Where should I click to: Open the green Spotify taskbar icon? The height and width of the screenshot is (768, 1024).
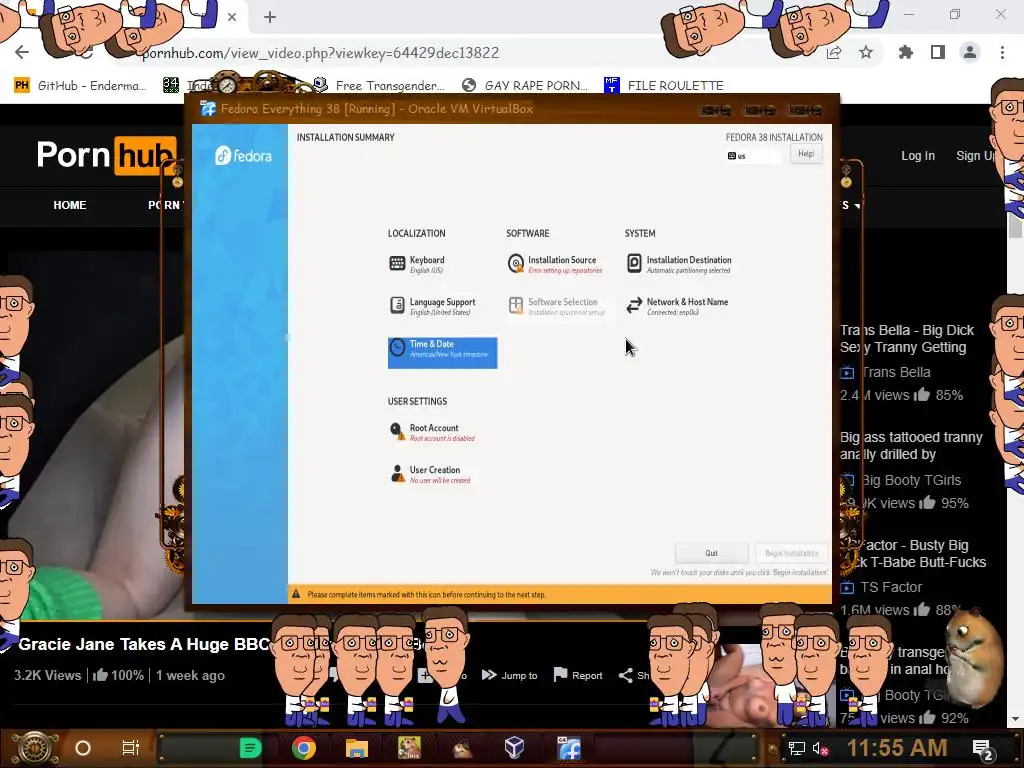click(250, 748)
